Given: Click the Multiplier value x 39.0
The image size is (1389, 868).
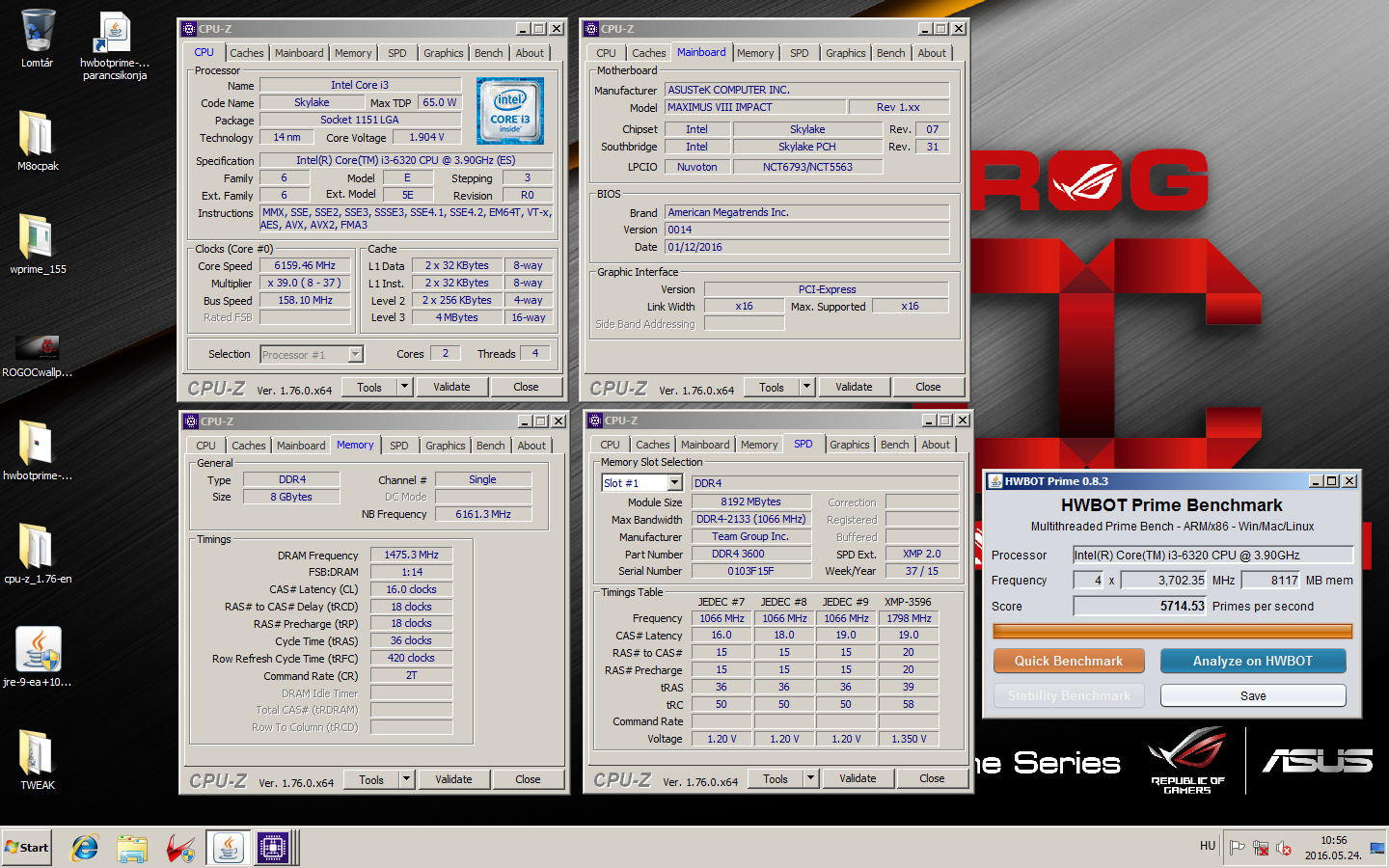Looking at the screenshot, I should coord(305,283).
